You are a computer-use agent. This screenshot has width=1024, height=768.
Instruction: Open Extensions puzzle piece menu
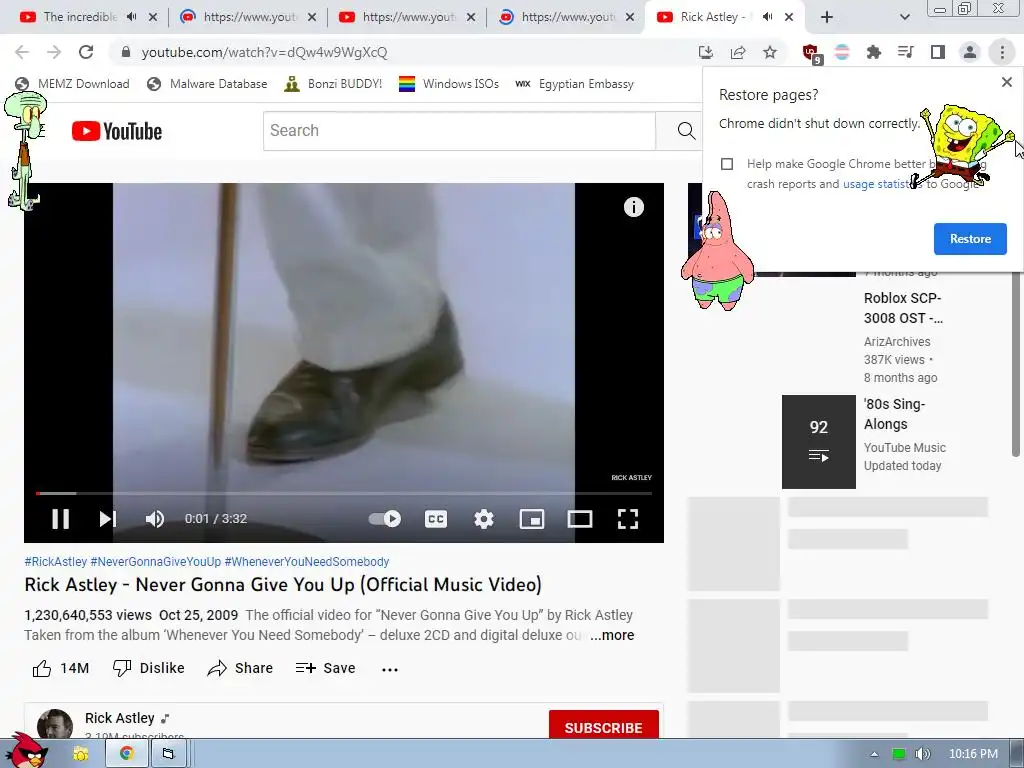point(874,52)
